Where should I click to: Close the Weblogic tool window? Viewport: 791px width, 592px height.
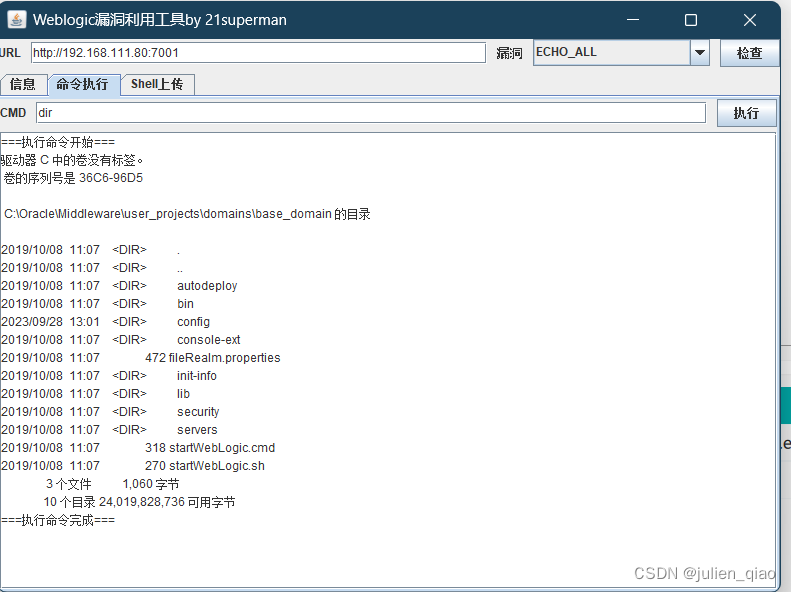[750, 20]
